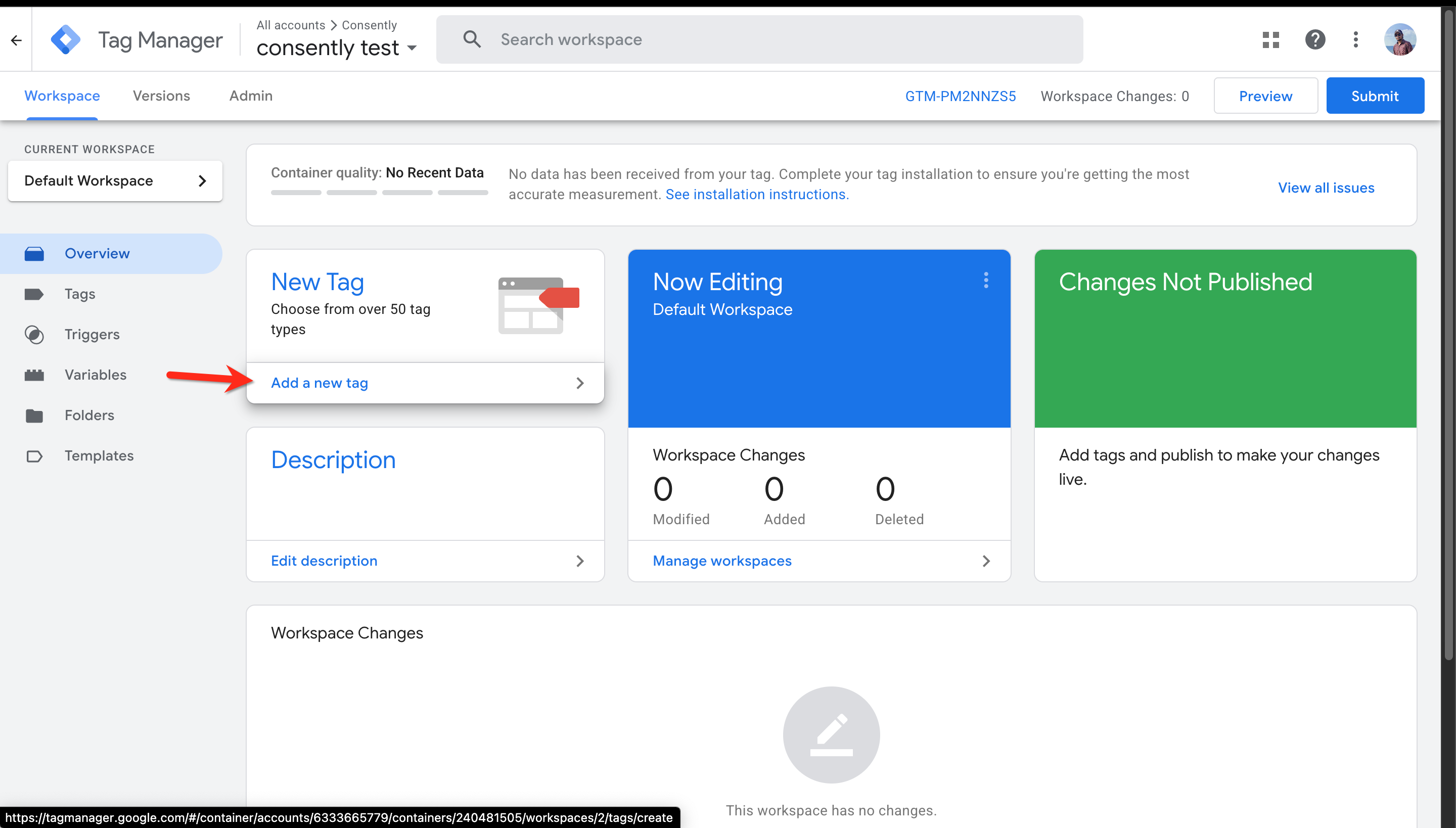1456x828 pixels.
Task: Switch to the Admin tab
Action: coord(251,96)
